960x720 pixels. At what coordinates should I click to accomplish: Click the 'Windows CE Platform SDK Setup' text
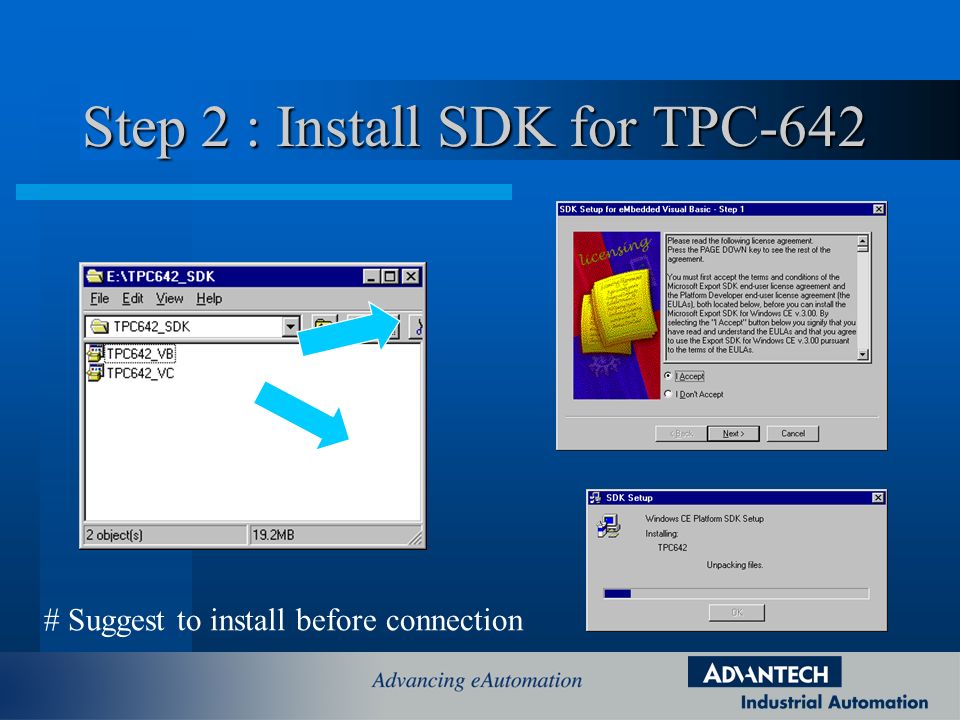coord(705,519)
